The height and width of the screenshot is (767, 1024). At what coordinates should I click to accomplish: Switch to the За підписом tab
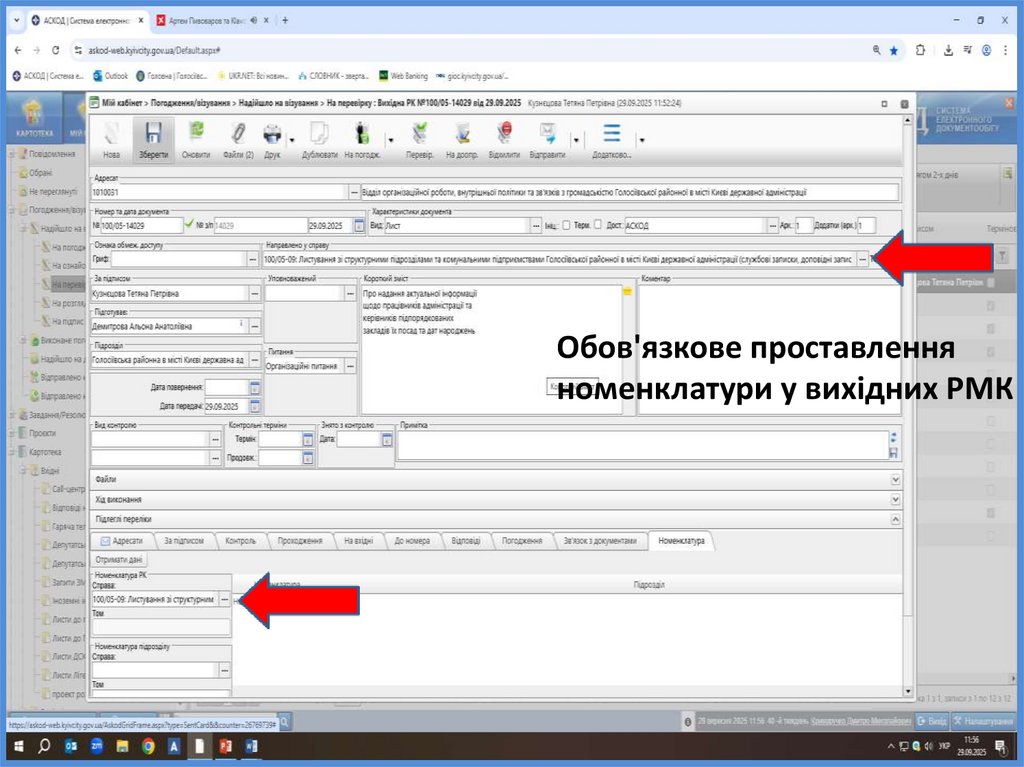coord(184,541)
